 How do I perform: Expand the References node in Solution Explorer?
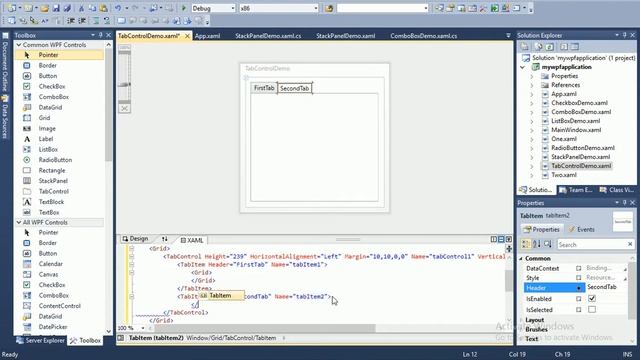click(x=532, y=85)
